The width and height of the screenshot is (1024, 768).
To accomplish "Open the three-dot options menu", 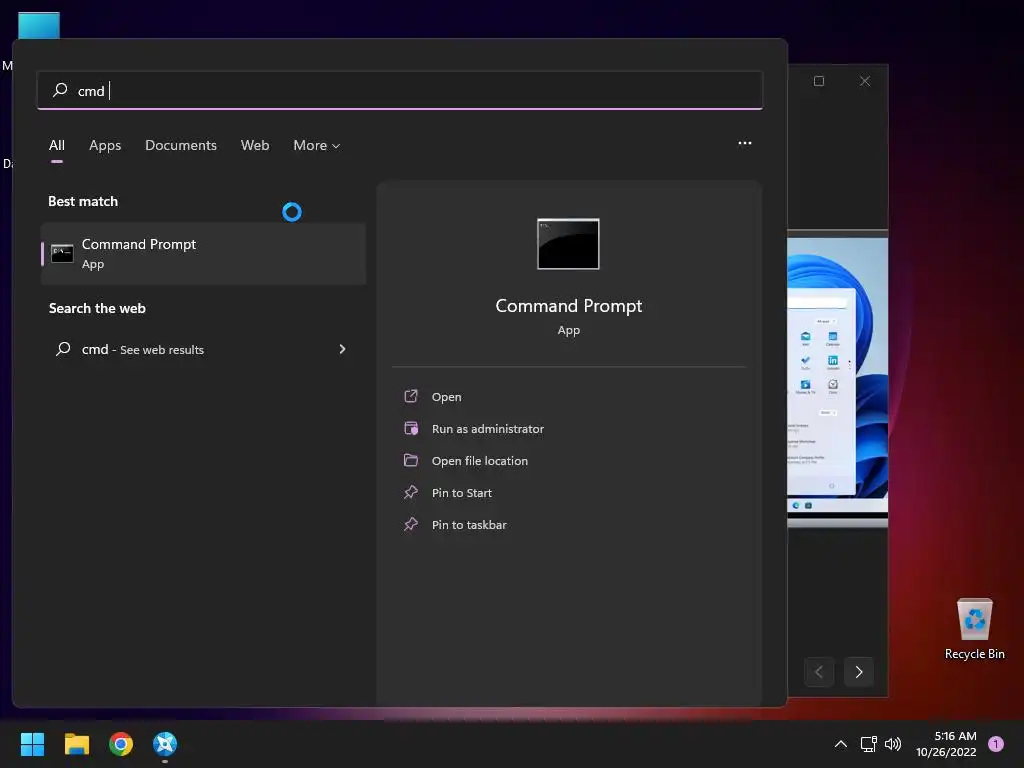I will (744, 143).
